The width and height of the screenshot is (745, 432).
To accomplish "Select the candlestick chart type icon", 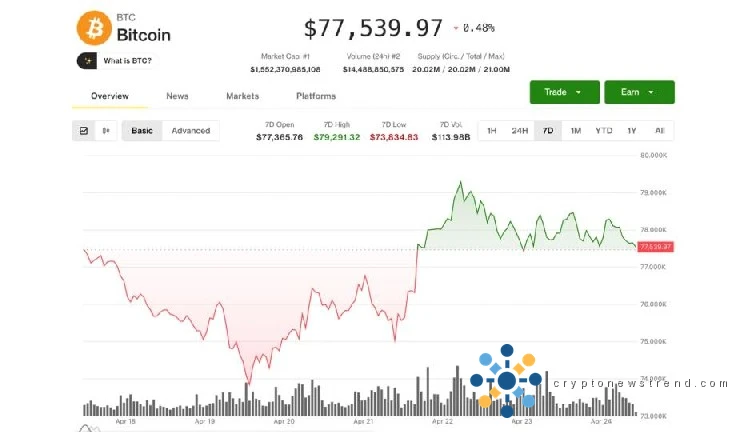I will click(x=106, y=131).
